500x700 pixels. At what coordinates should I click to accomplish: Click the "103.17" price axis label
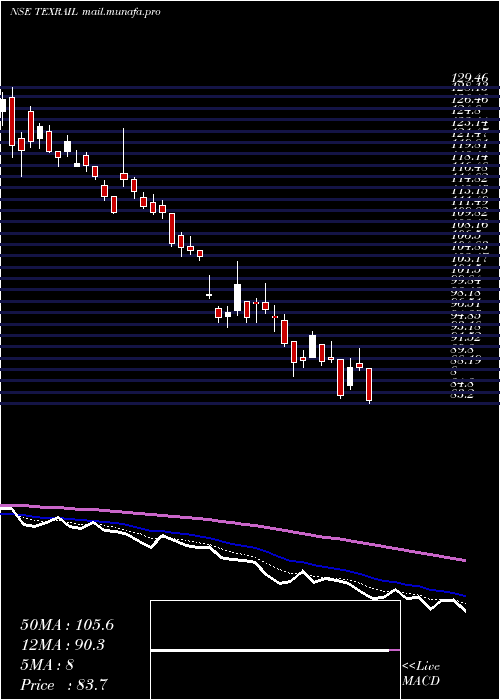[x=470, y=258]
